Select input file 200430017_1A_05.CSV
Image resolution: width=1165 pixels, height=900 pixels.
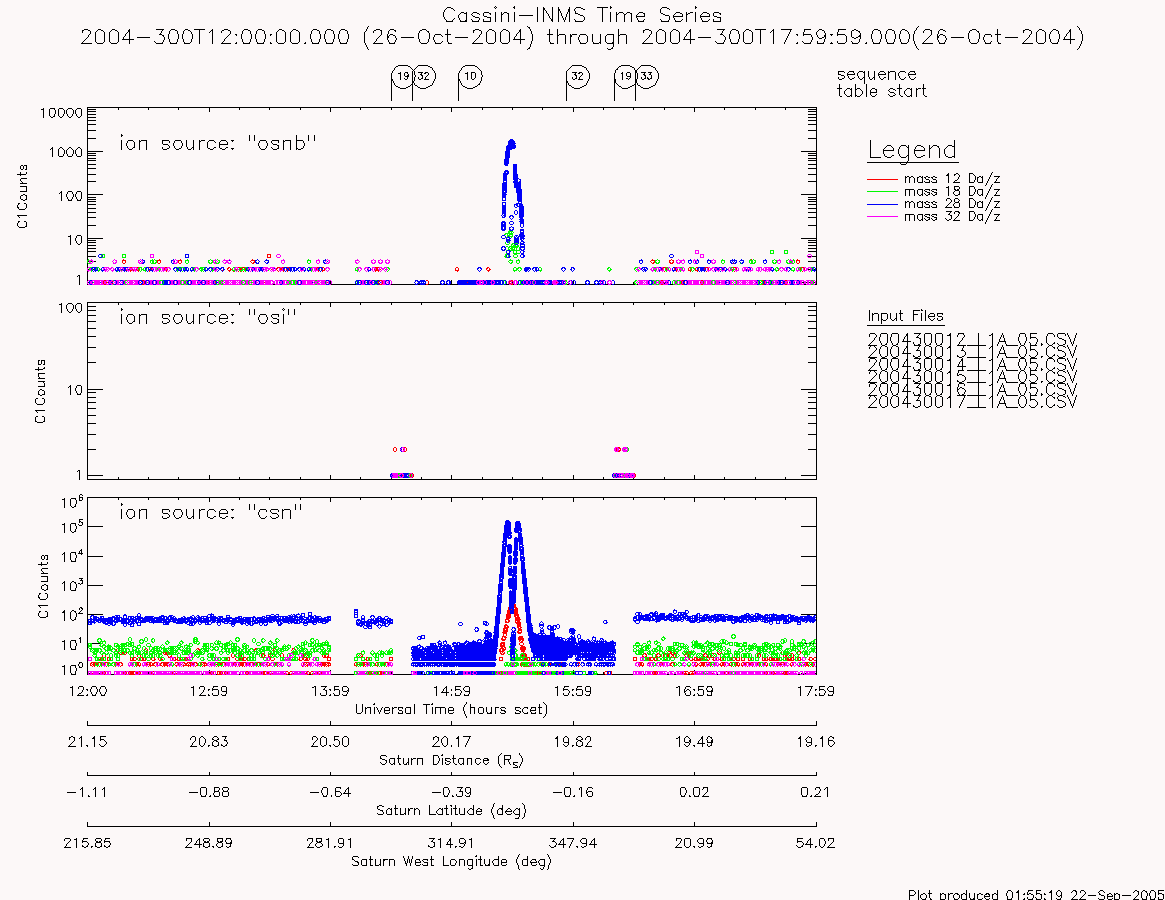click(972, 402)
